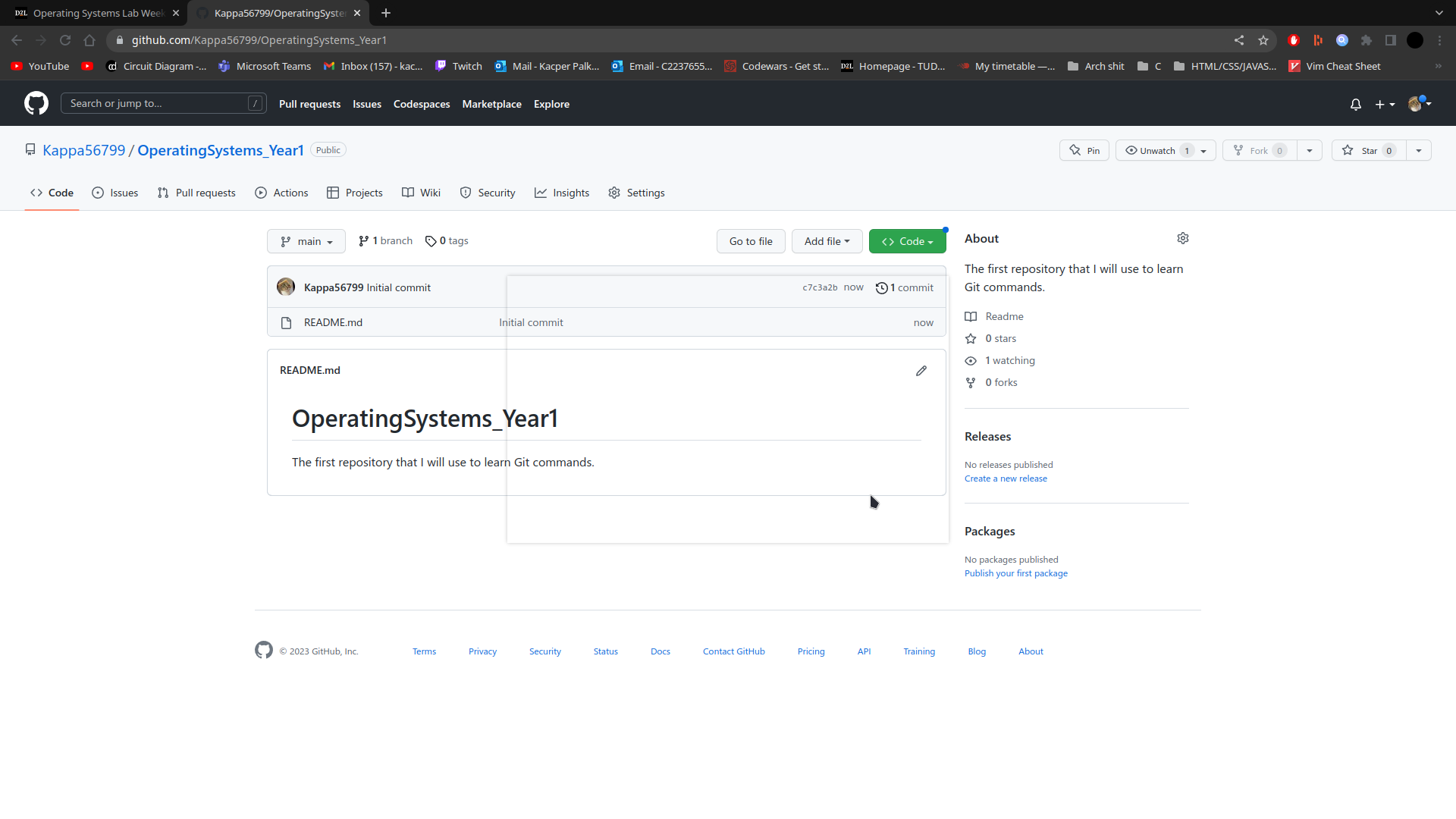Screen dimensions: 1456x819
Task: Open the About section settings gear
Action: tap(1183, 238)
